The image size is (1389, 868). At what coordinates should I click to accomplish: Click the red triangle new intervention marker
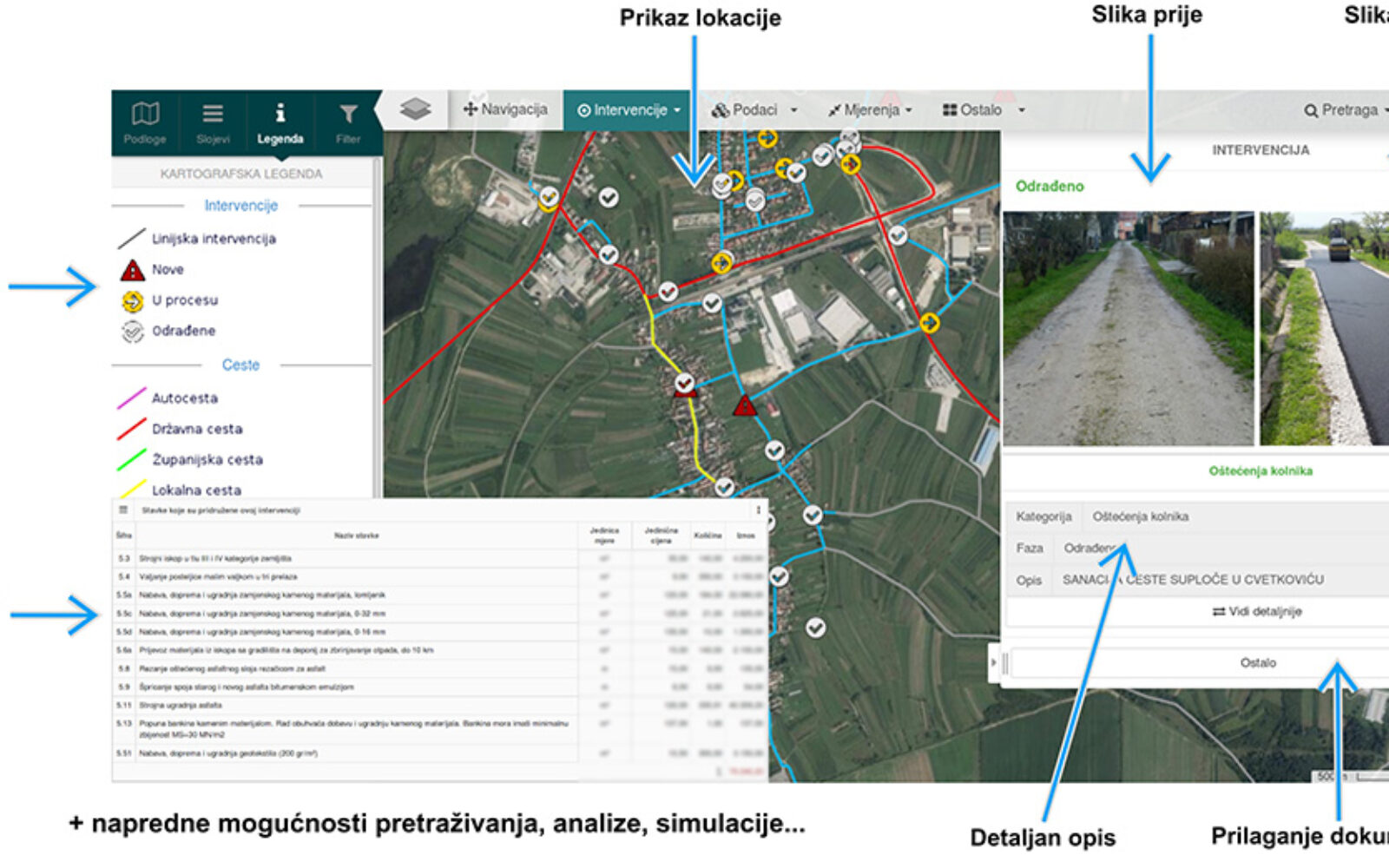(744, 405)
